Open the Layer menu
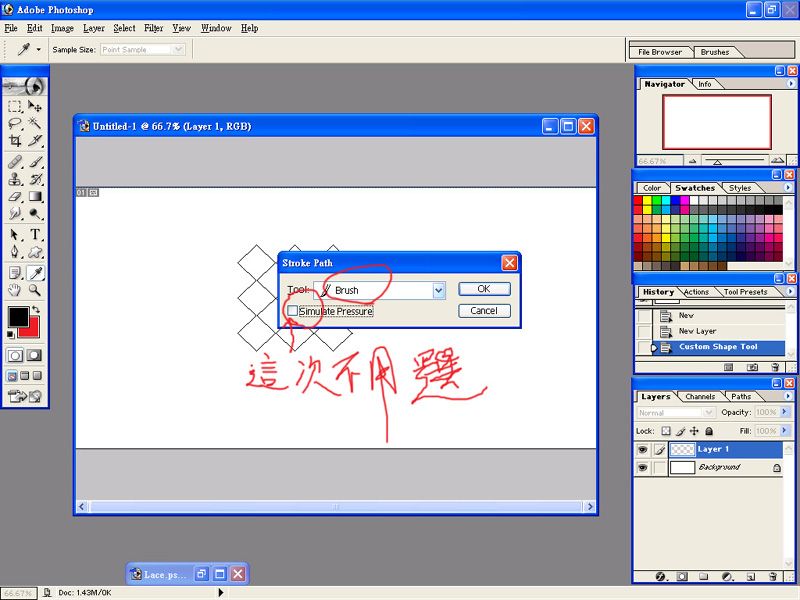This screenshot has height=600, width=800. [x=94, y=28]
